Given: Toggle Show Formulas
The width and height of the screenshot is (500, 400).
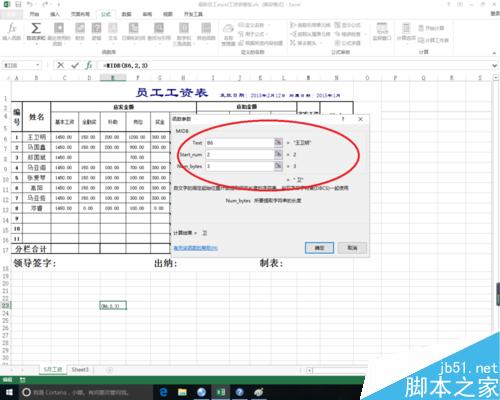Looking at the screenshot, I should tap(347, 25).
